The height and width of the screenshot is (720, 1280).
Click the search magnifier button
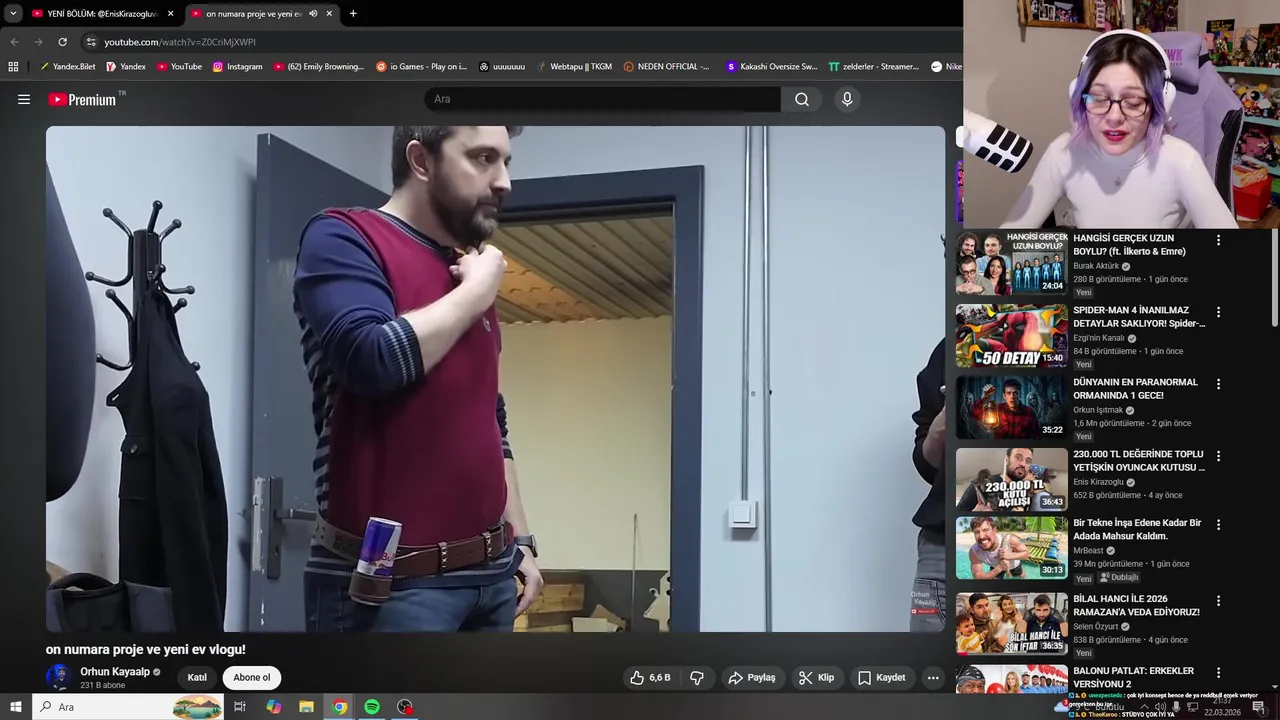[x=802, y=99]
